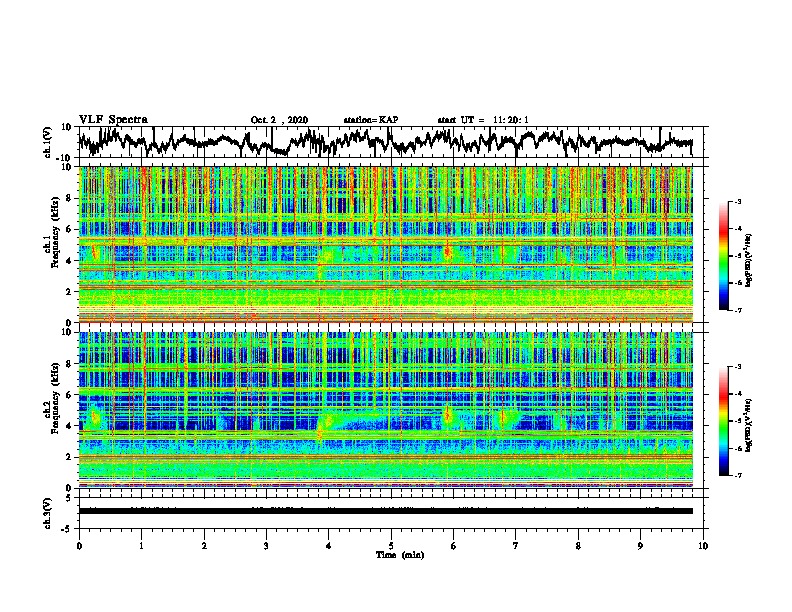Click the ch.3 black signal band
The image size is (792, 612).
(385, 511)
